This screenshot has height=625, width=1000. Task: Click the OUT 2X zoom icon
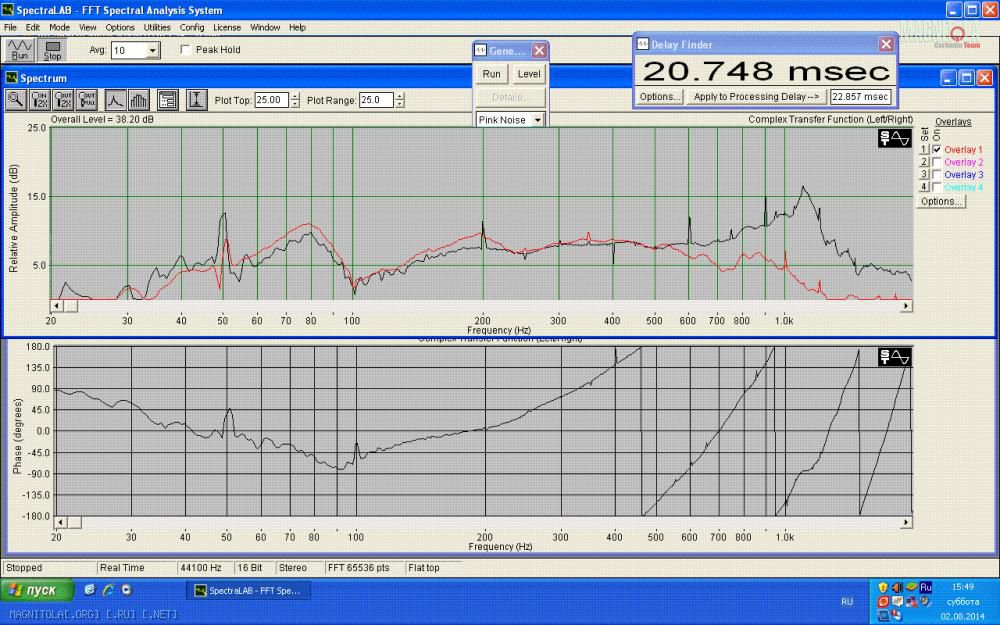(x=64, y=100)
